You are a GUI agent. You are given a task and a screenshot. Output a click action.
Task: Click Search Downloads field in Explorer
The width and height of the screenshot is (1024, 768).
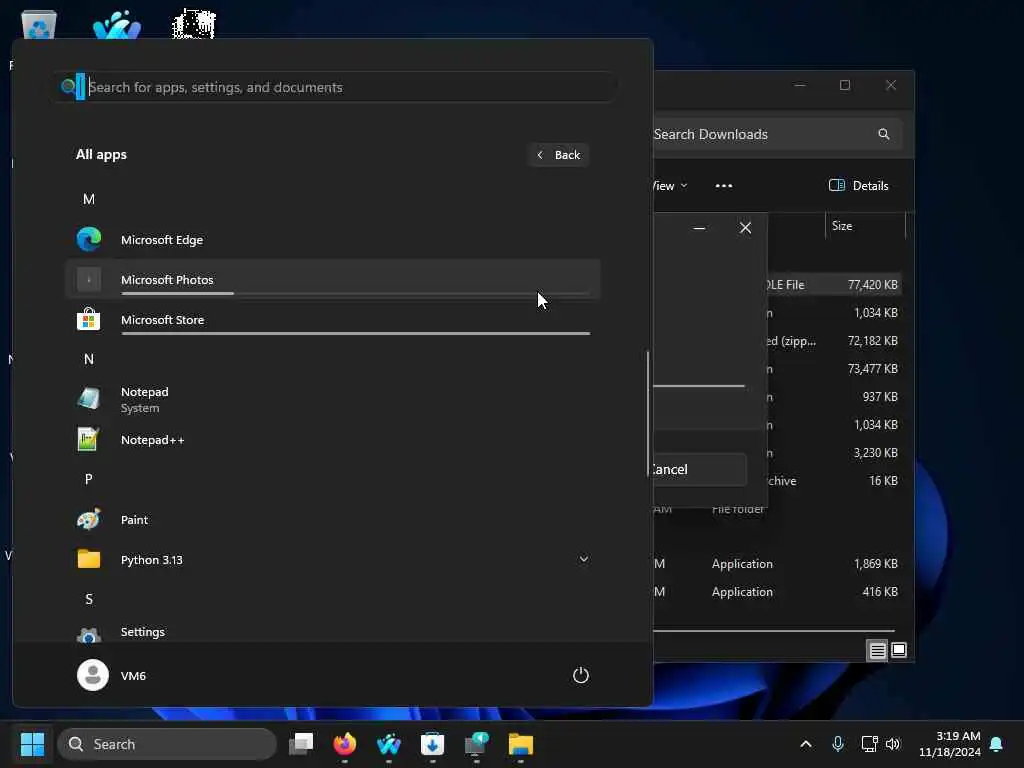pyautogui.click(x=777, y=134)
